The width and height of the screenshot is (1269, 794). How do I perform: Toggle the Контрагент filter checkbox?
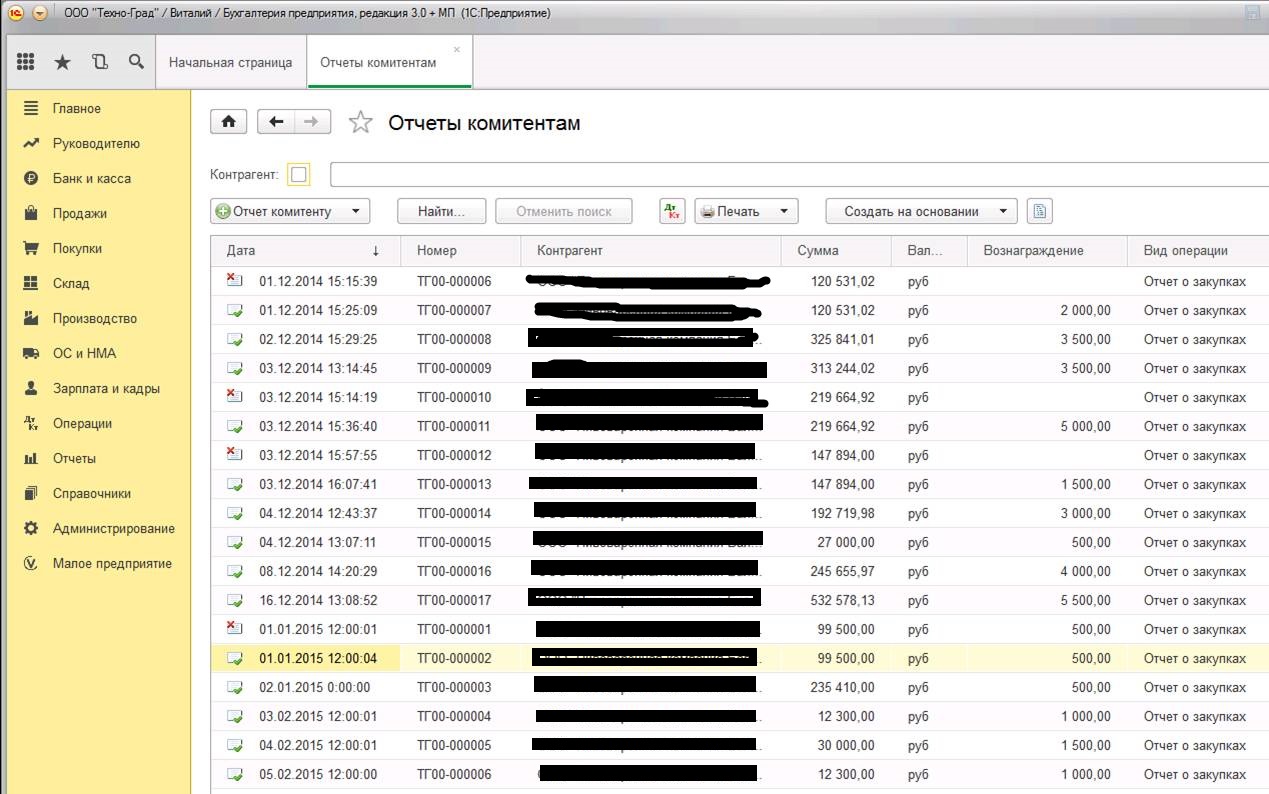click(x=298, y=175)
